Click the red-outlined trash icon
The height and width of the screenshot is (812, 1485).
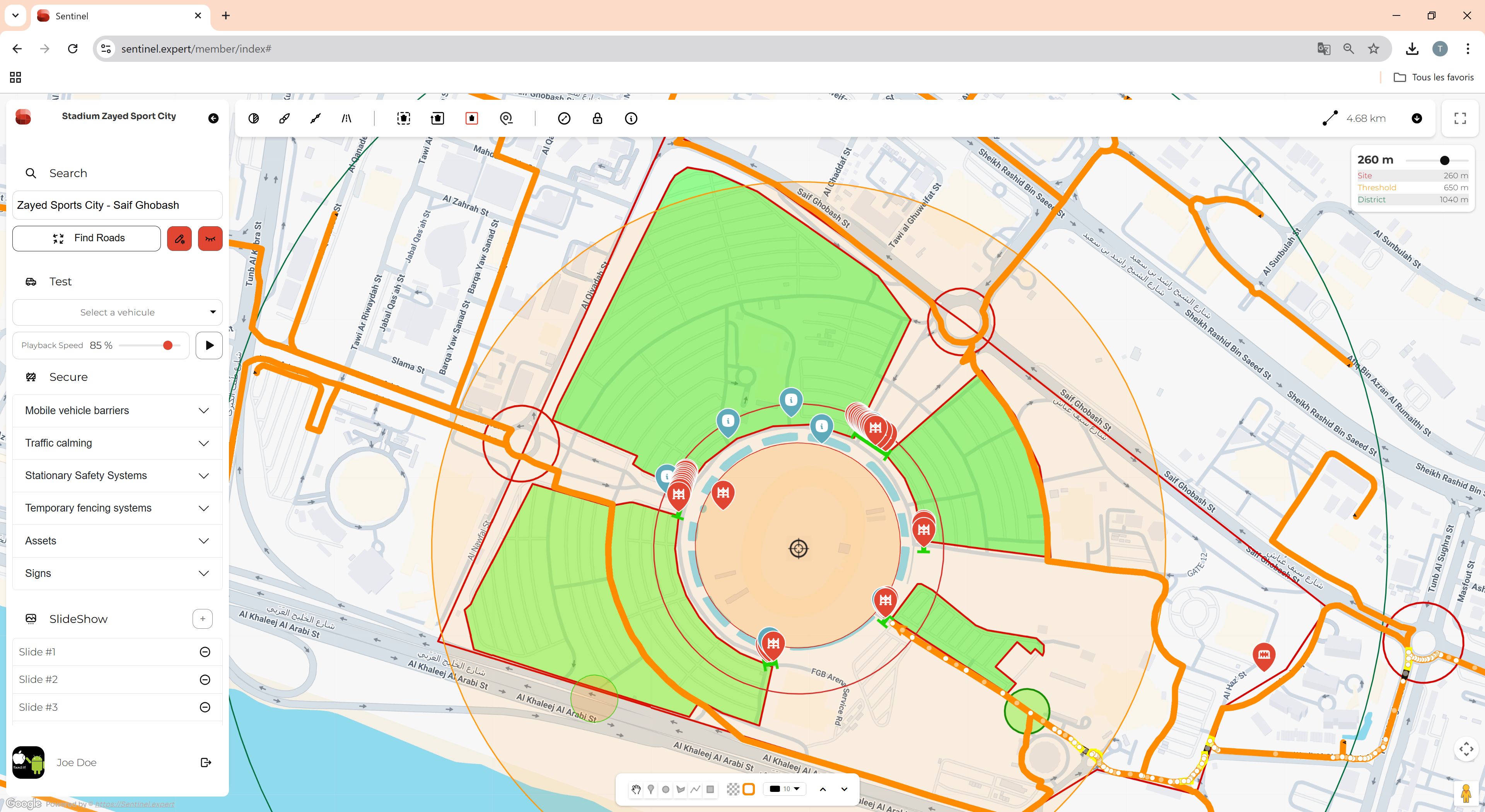coord(471,118)
